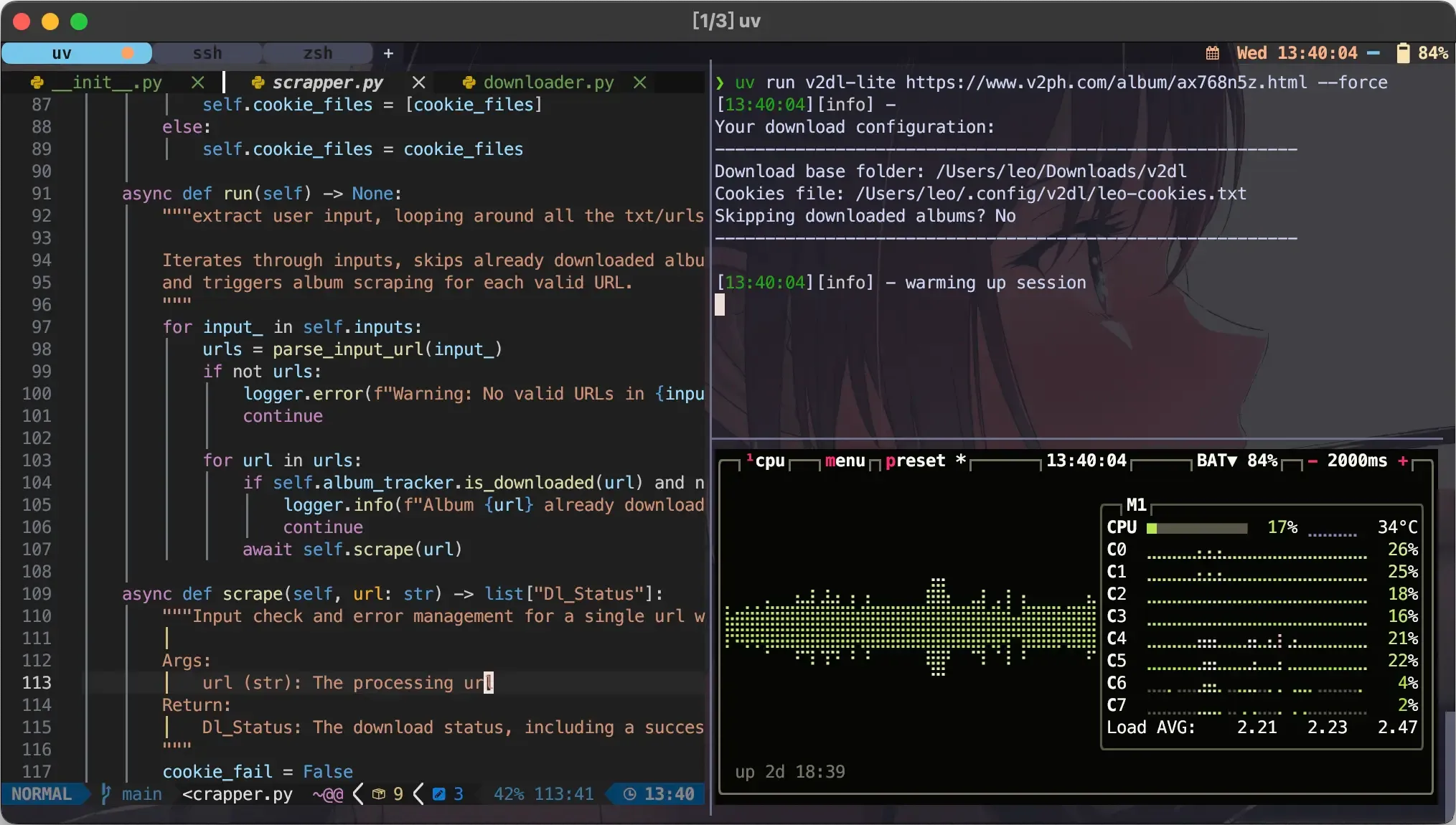The image size is (1456, 825).
Task: Click the await self.scrape(url) line
Action: [x=352, y=550]
